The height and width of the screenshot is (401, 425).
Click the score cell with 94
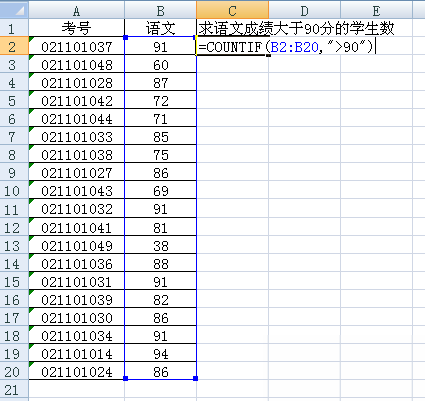tap(160, 354)
